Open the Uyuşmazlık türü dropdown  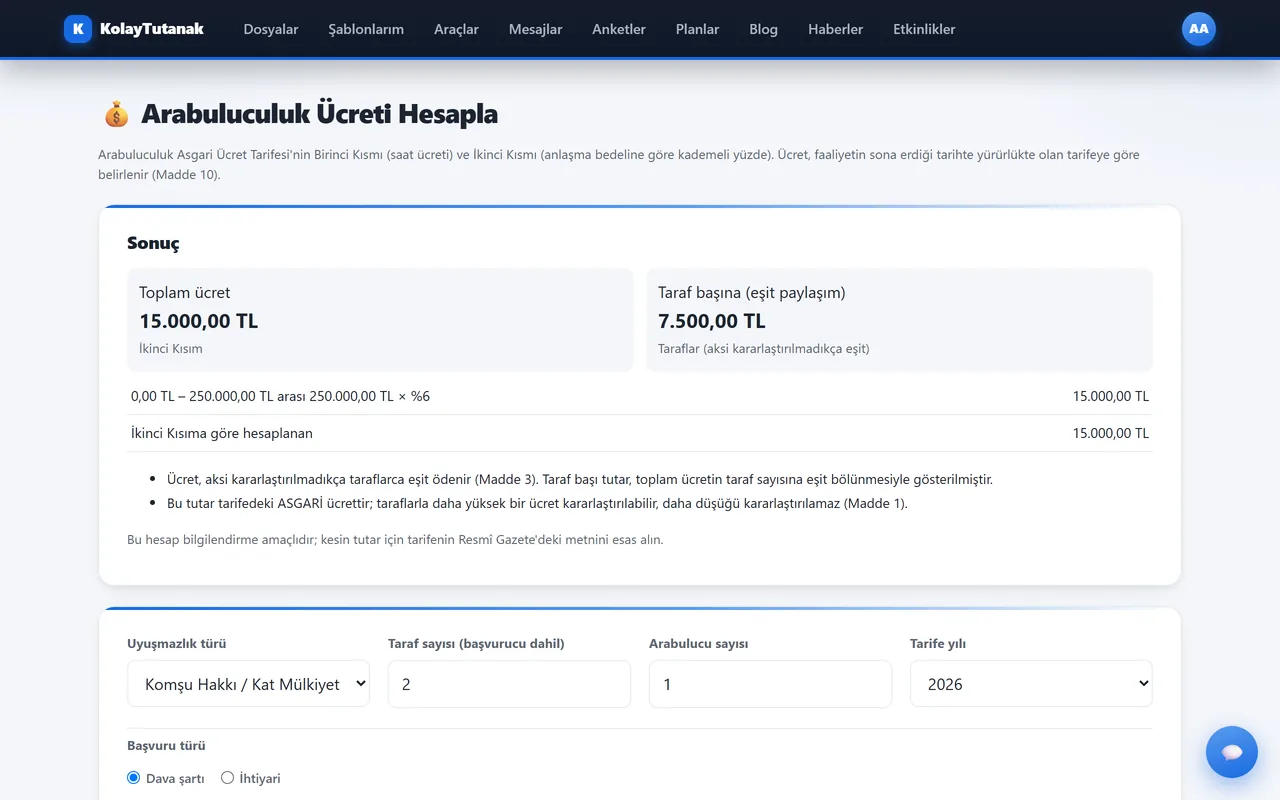pos(248,684)
